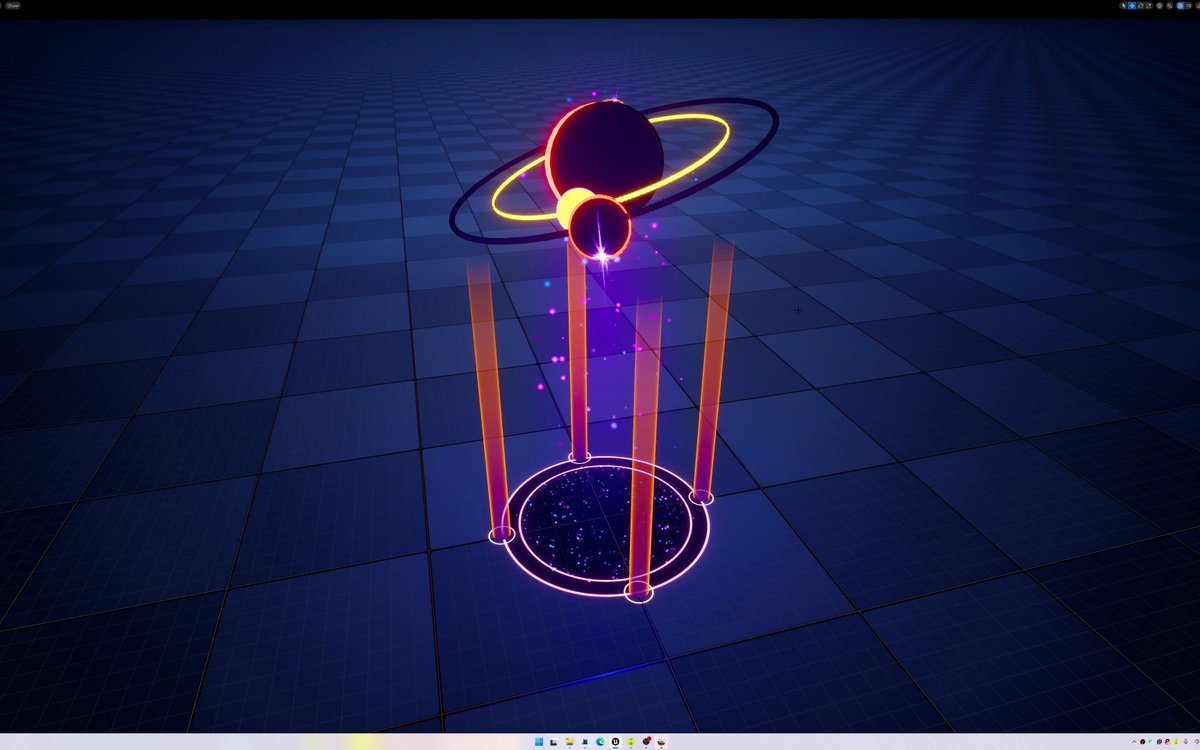This screenshot has height=750, width=1200.
Task: Expand hidden system tray icons
Action: 1134,742
